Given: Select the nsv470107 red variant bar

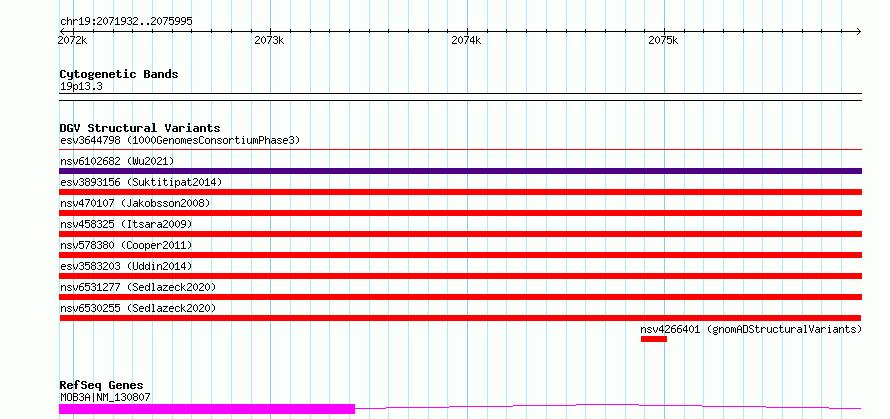Looking at the screenshot, I should point(460,213).
